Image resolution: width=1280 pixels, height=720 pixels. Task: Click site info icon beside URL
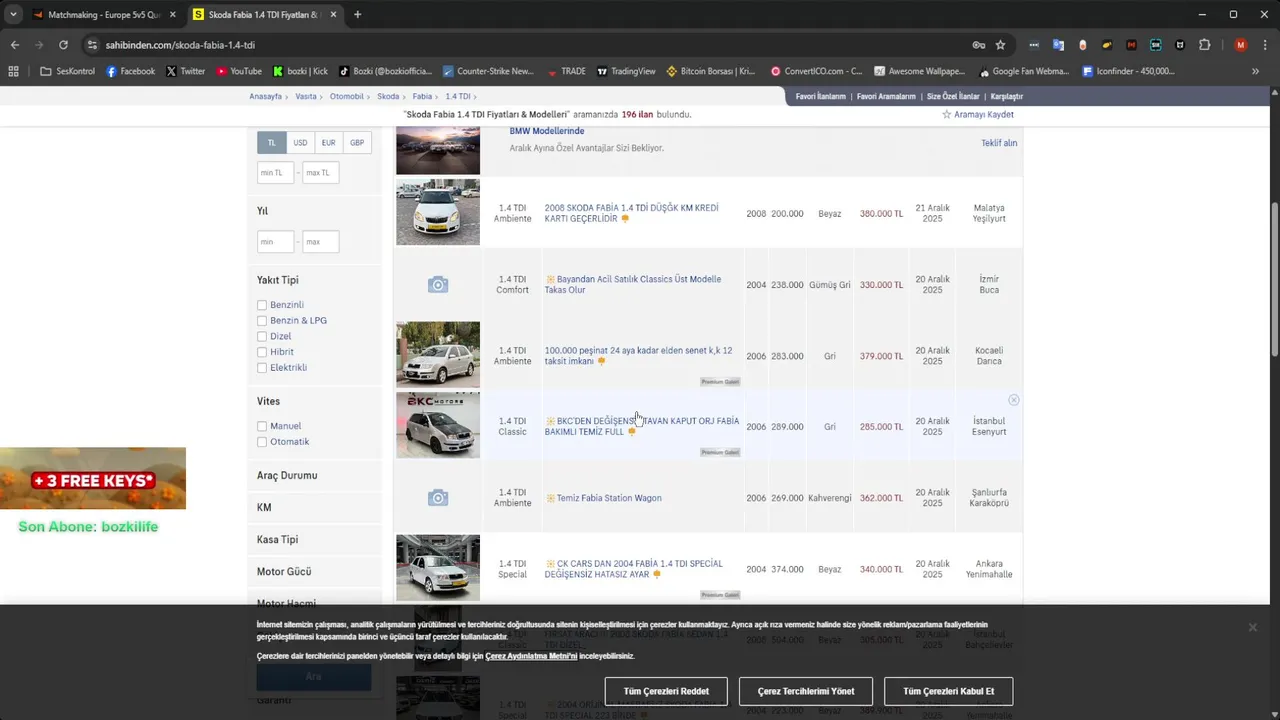pos(92,45)
